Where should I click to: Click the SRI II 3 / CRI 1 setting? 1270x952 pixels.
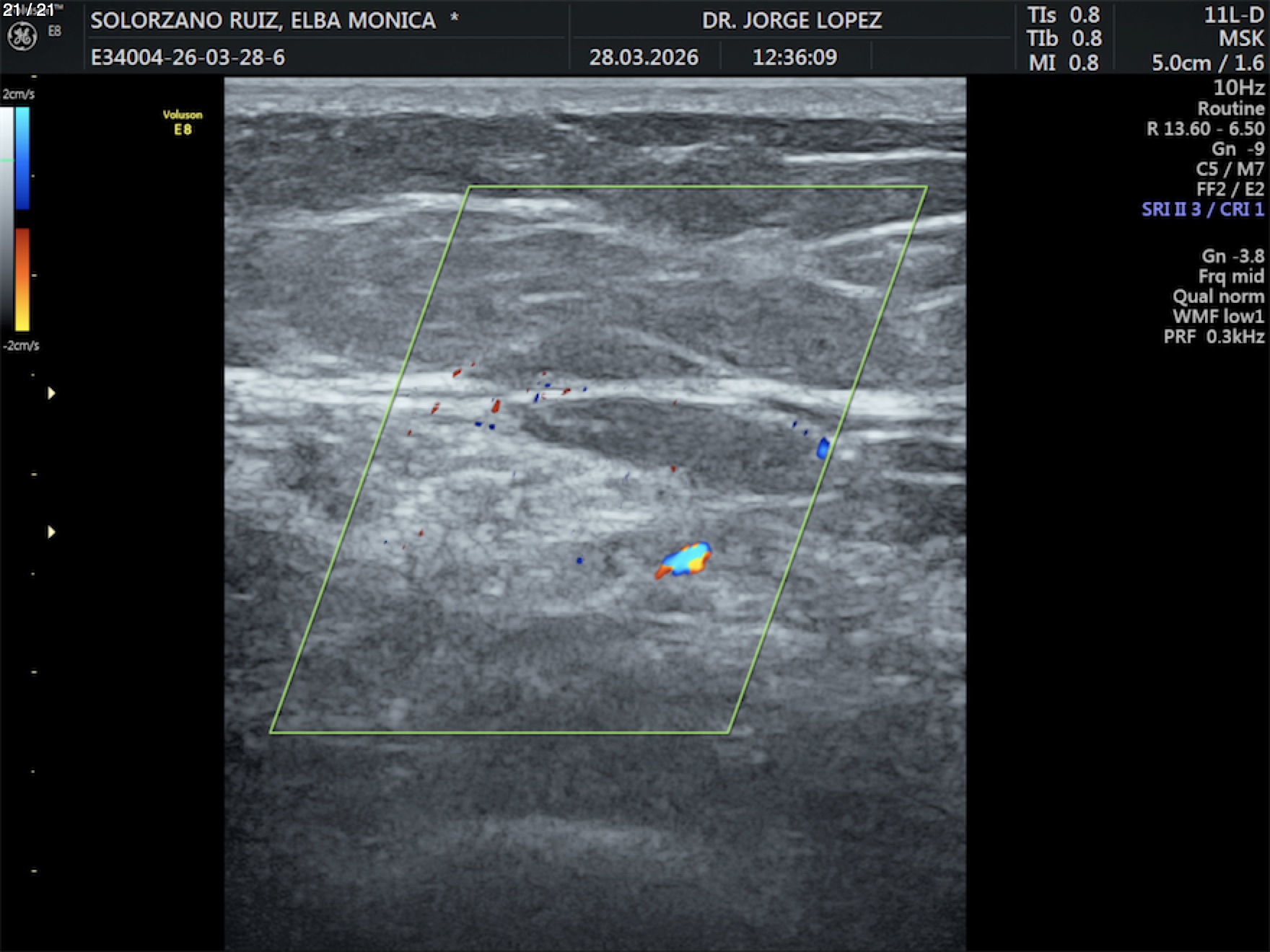point(1202,209)
